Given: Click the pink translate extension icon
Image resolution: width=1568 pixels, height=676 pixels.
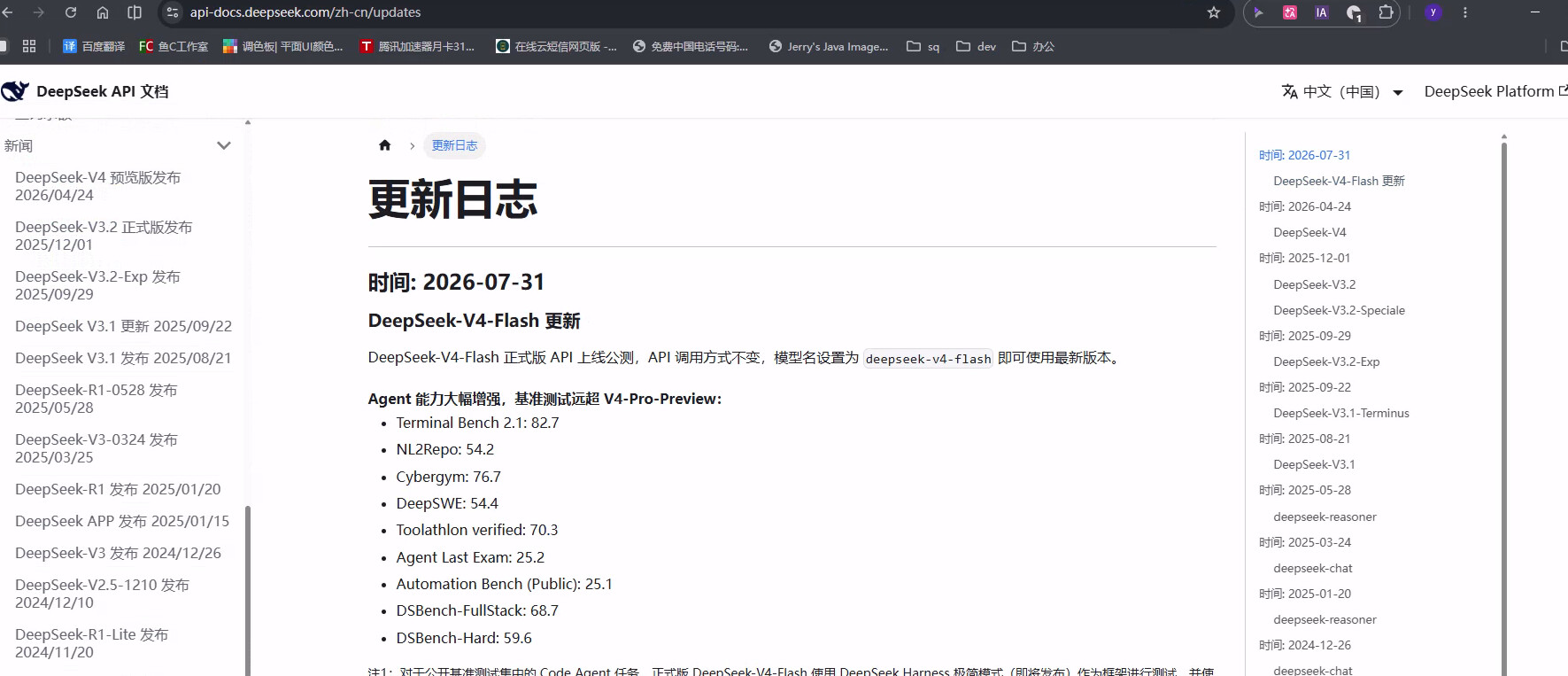Looking at the screenshot, I should (x=1290, y=12).
